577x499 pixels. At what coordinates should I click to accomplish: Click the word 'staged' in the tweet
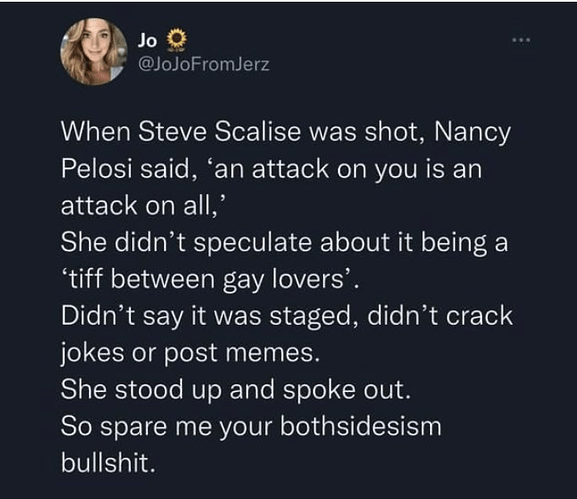tap(310, 317)
